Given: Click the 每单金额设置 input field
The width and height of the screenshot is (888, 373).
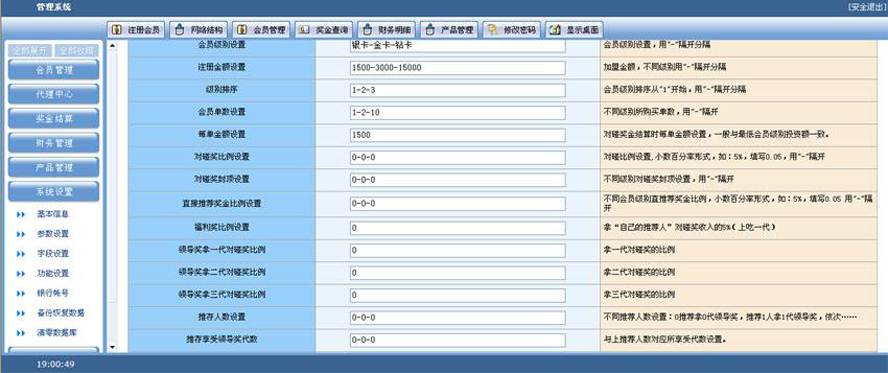Looking at the screenshot, I should click(458, 135).
